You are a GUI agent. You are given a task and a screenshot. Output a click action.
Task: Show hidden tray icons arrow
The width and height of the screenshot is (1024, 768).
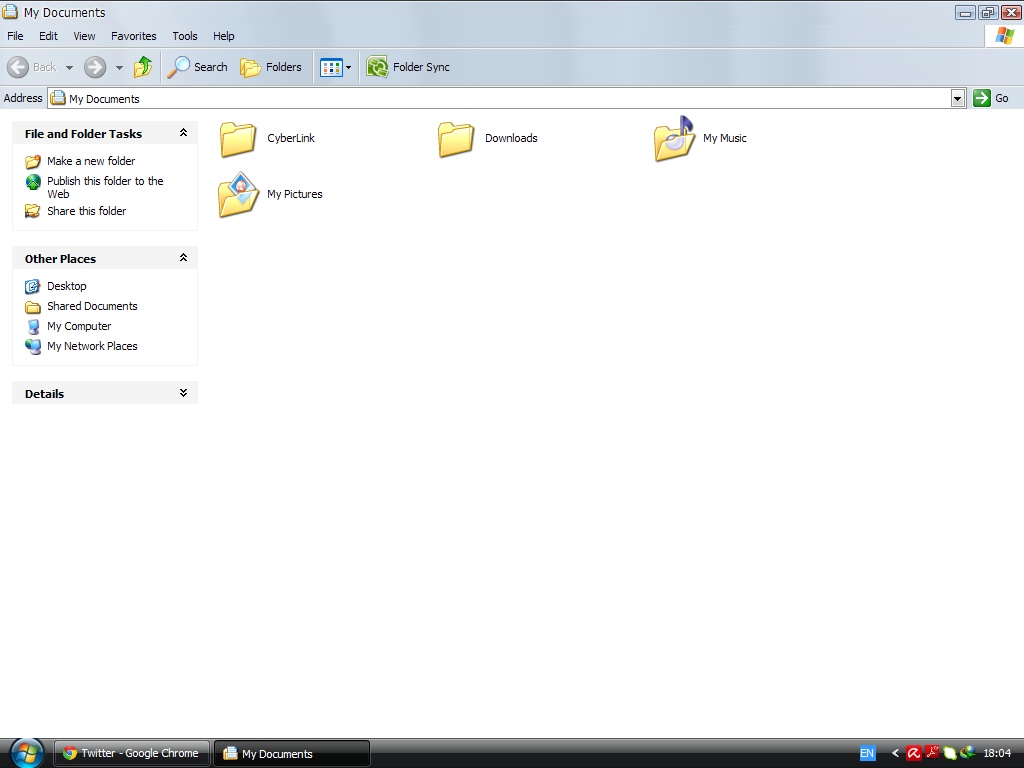click(895, 753)
